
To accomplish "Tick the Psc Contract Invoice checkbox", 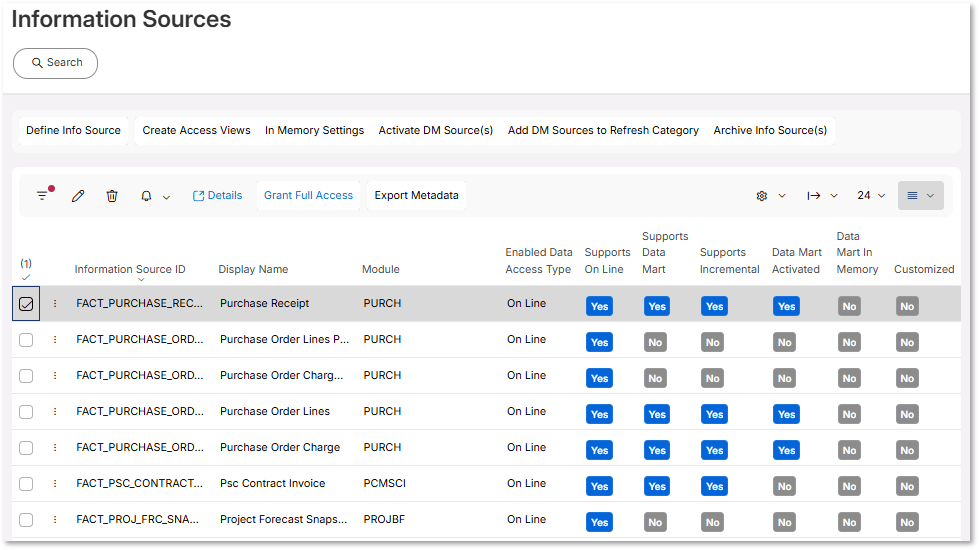I will pos(26,484).
